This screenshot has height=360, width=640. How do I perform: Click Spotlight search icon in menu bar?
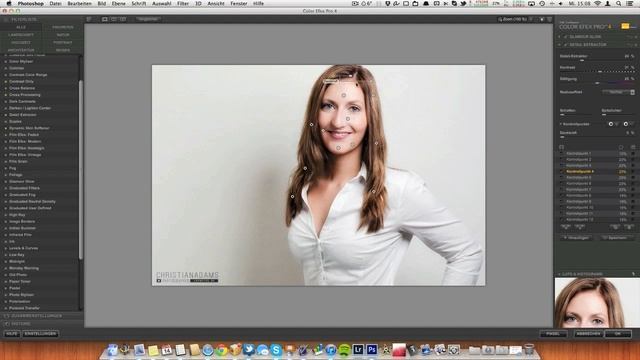(619, 3)
